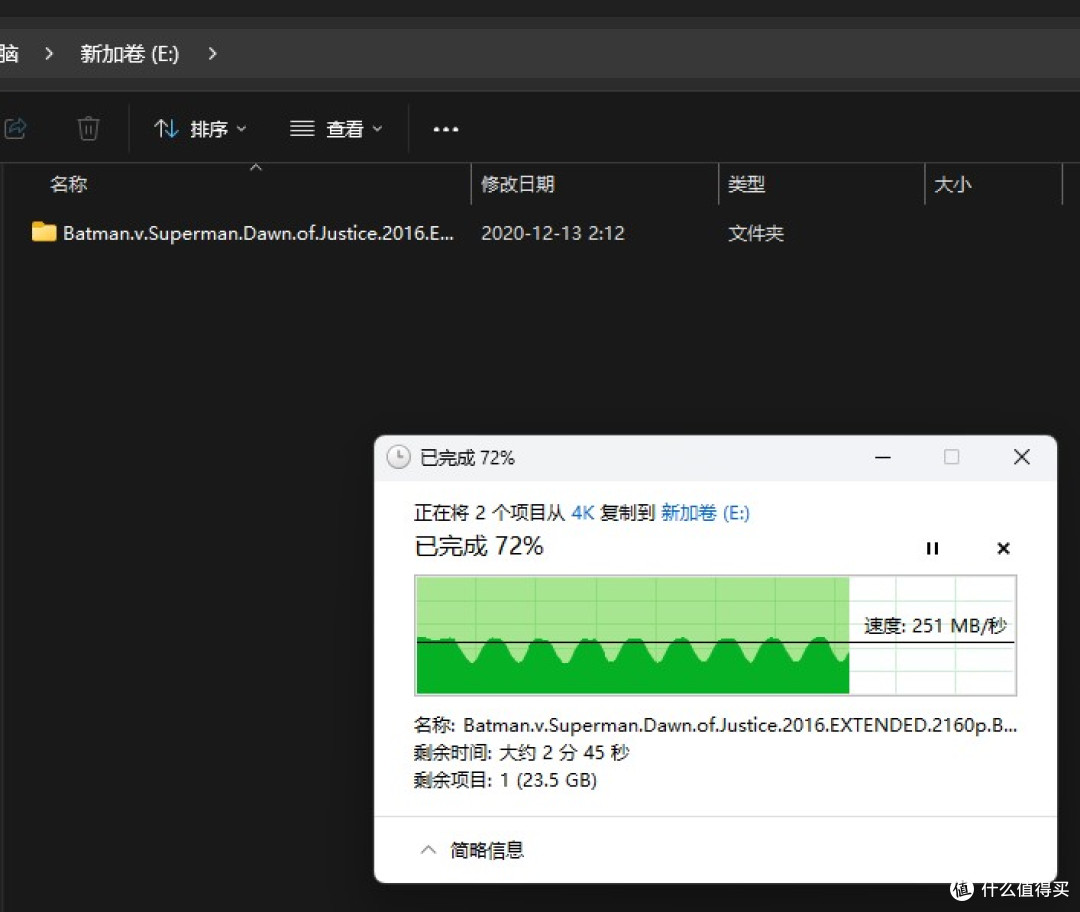Open the 排序 sort dropdown
Screen dimensions: 1080x912
coord(200,129)
